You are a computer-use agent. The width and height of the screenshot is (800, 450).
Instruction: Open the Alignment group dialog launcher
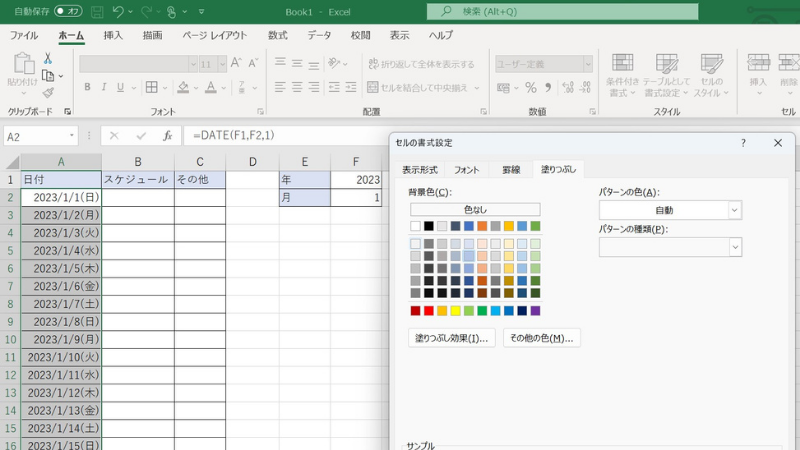(x=484, y=111)
